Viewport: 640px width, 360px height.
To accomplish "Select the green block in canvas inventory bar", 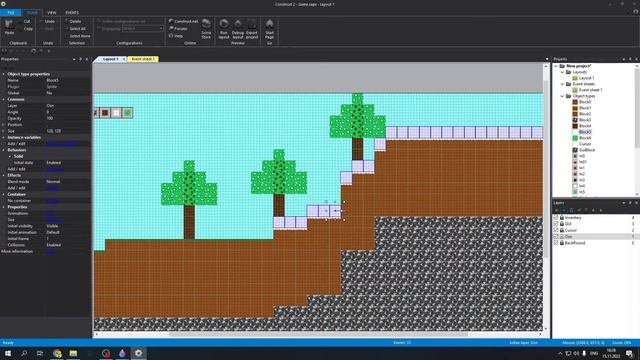I will pyautogui.click(x=128, y=113).
